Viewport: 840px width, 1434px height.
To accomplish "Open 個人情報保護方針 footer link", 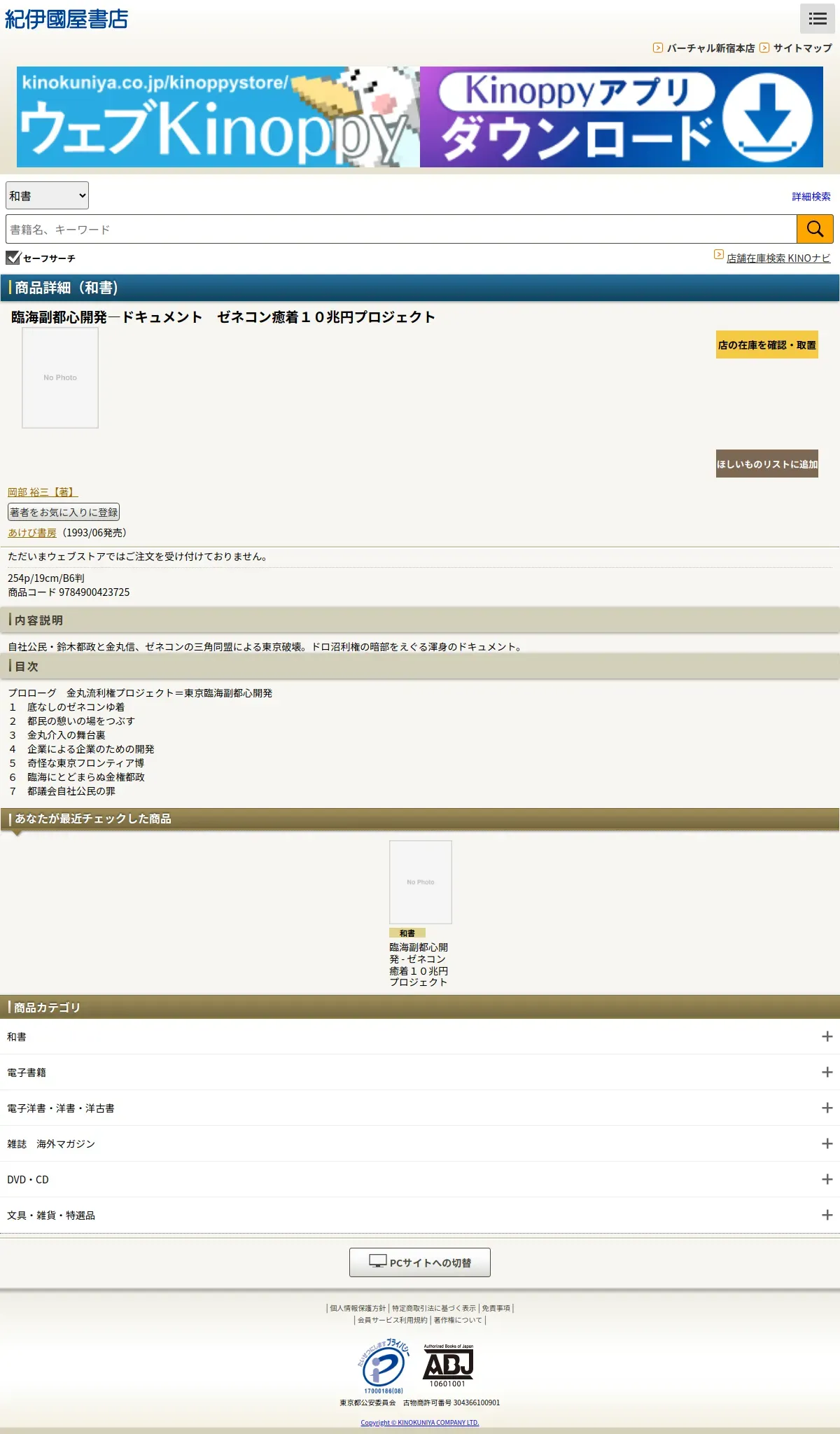I will tap(358, 1308).
